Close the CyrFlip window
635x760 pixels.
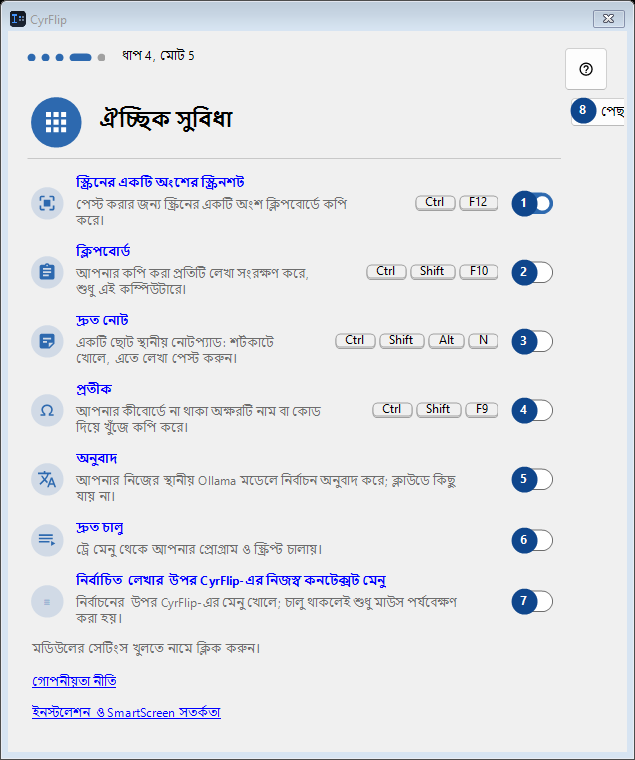[609, 19]
